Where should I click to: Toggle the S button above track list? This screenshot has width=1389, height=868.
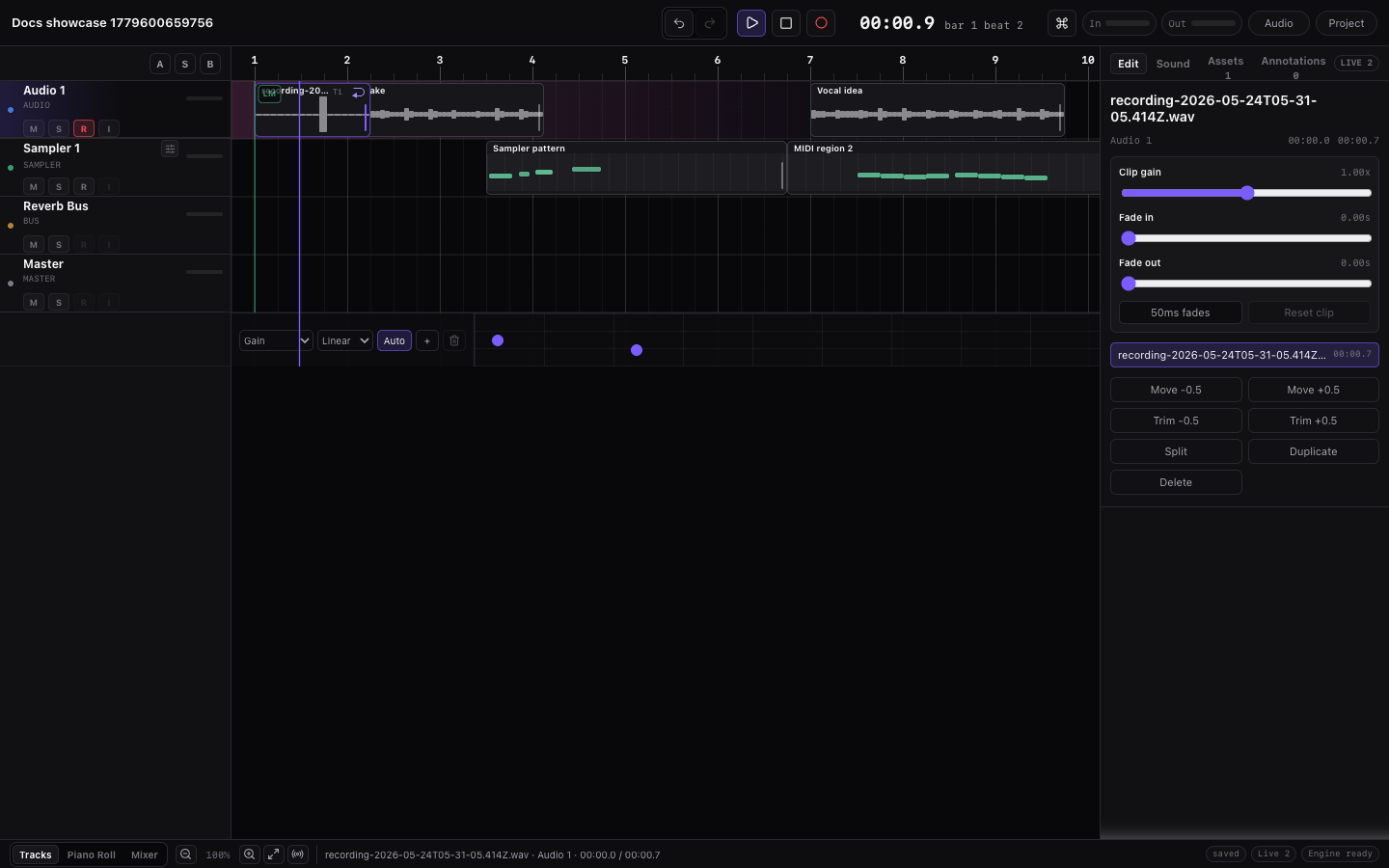[185, 64]
